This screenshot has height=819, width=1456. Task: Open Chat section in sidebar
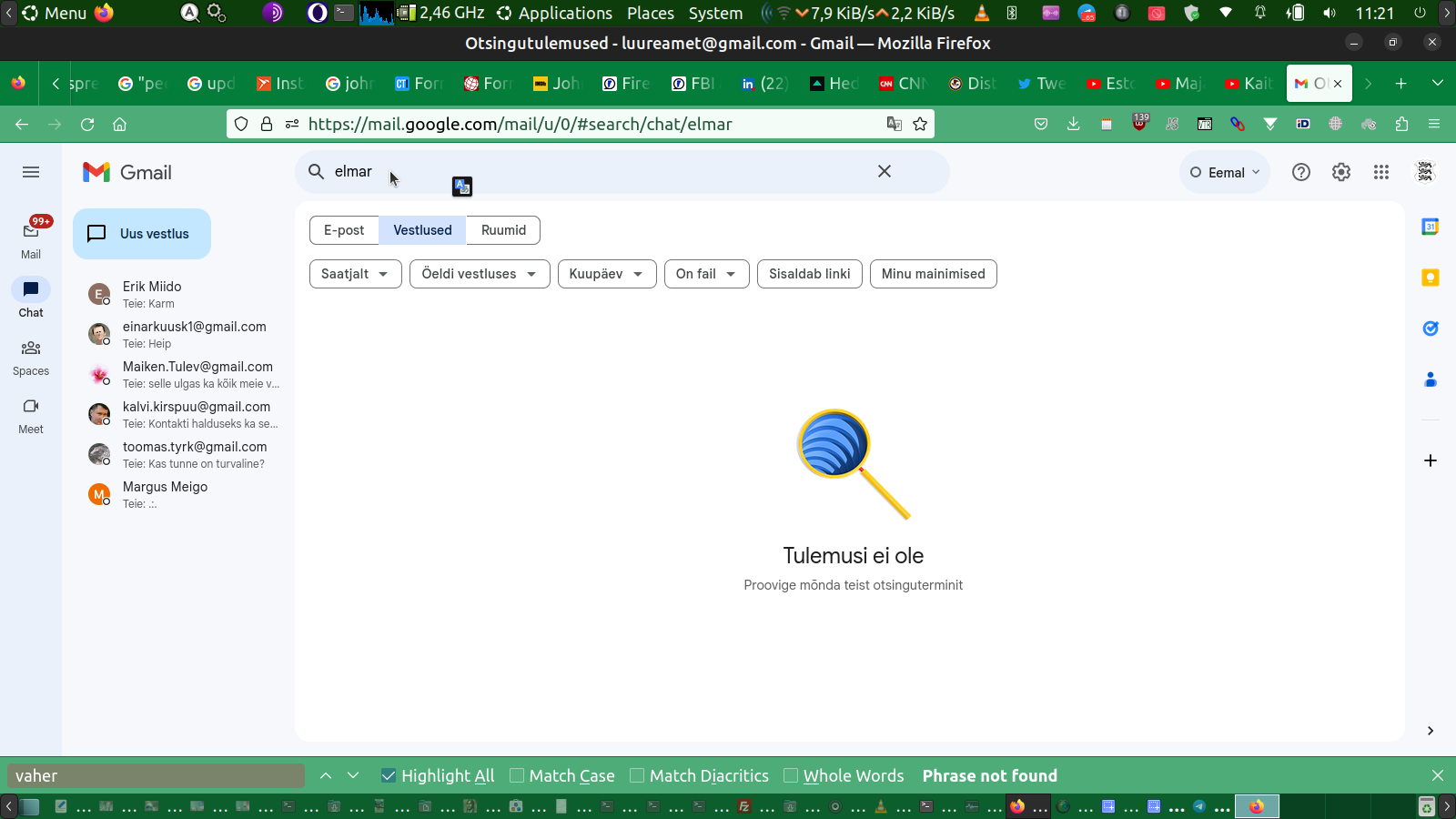pyautogui.click(x=31, y=298)
